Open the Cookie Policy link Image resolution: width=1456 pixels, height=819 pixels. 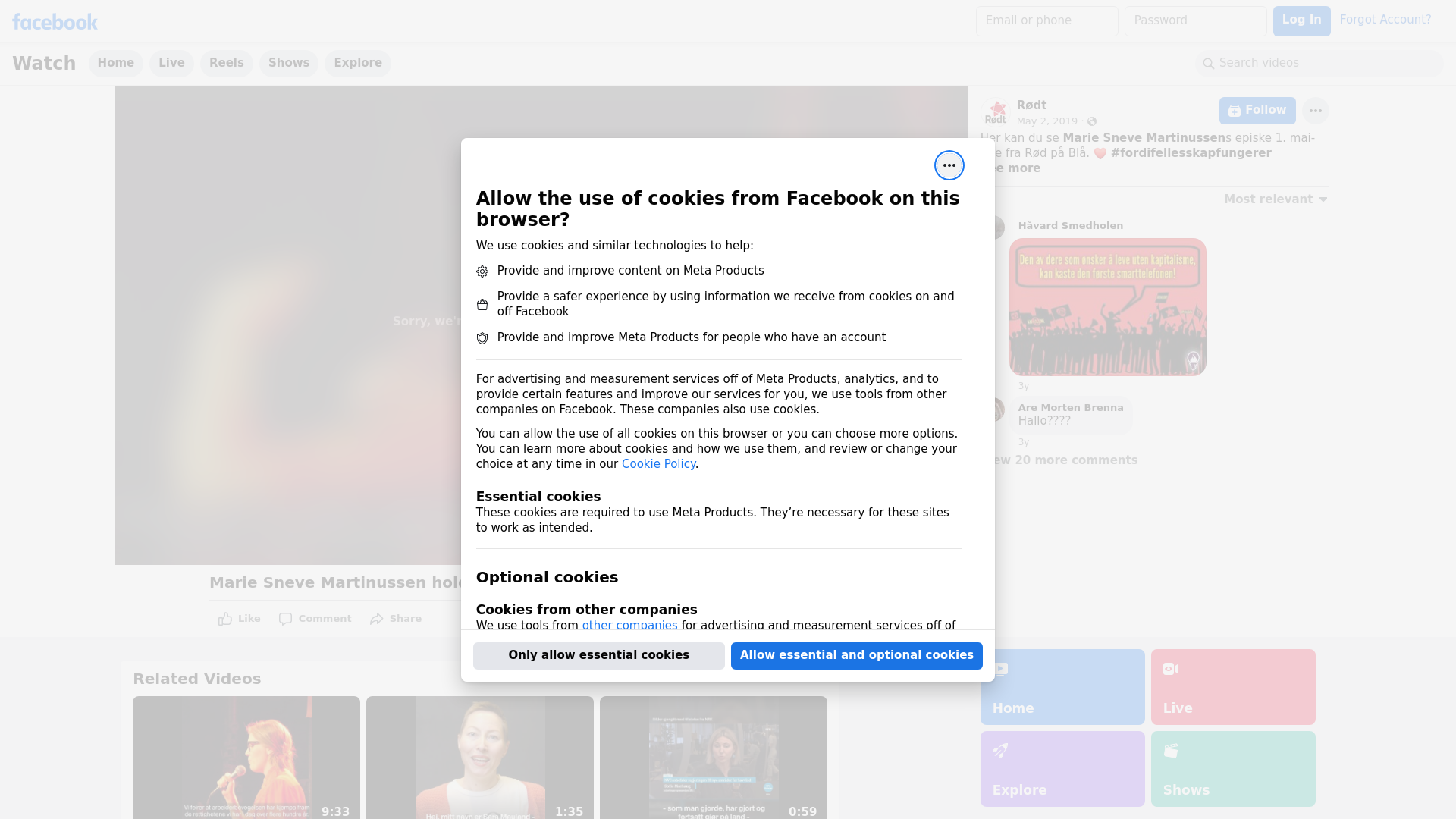tap(658, 464)
